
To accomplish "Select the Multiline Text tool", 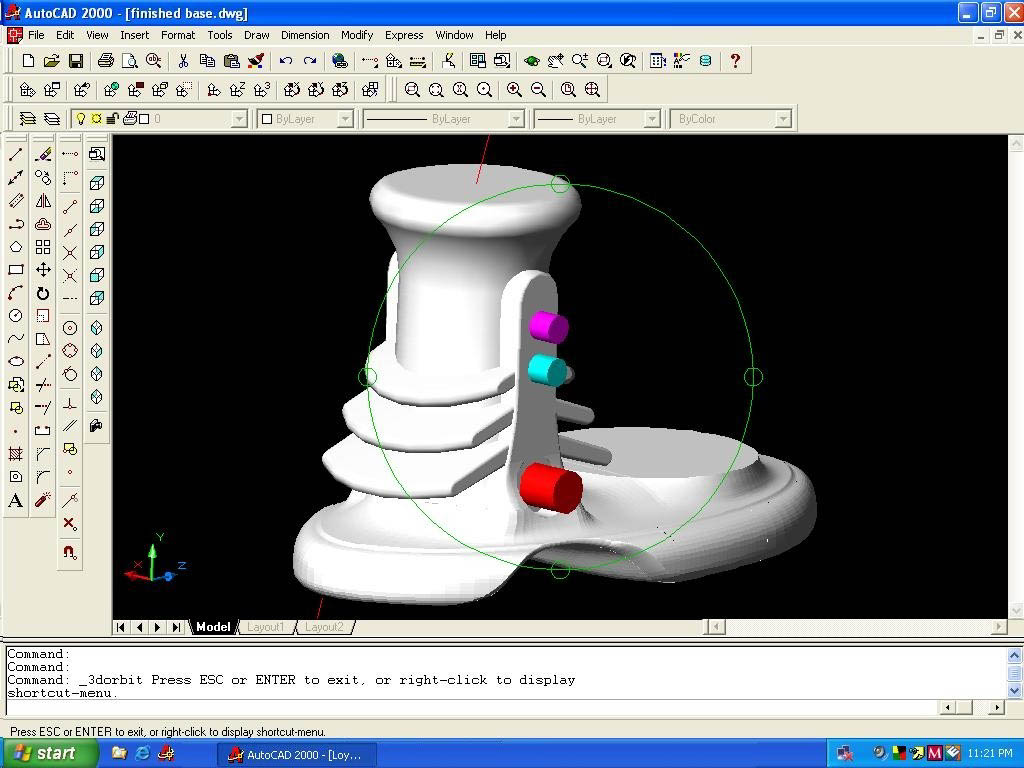I will (x=14, y=500).
